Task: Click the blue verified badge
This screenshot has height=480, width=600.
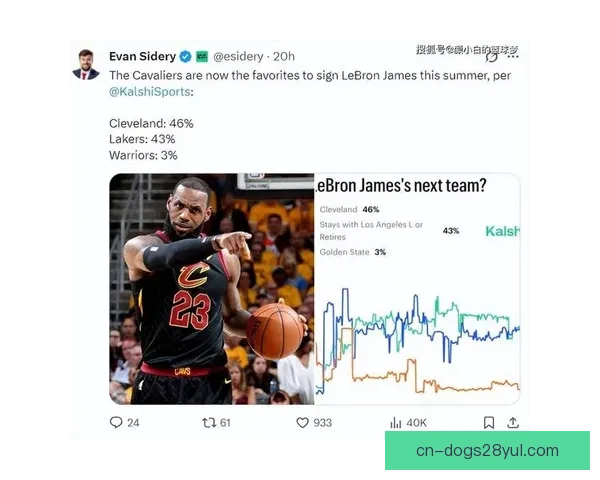Action: (x=186, y=57)
